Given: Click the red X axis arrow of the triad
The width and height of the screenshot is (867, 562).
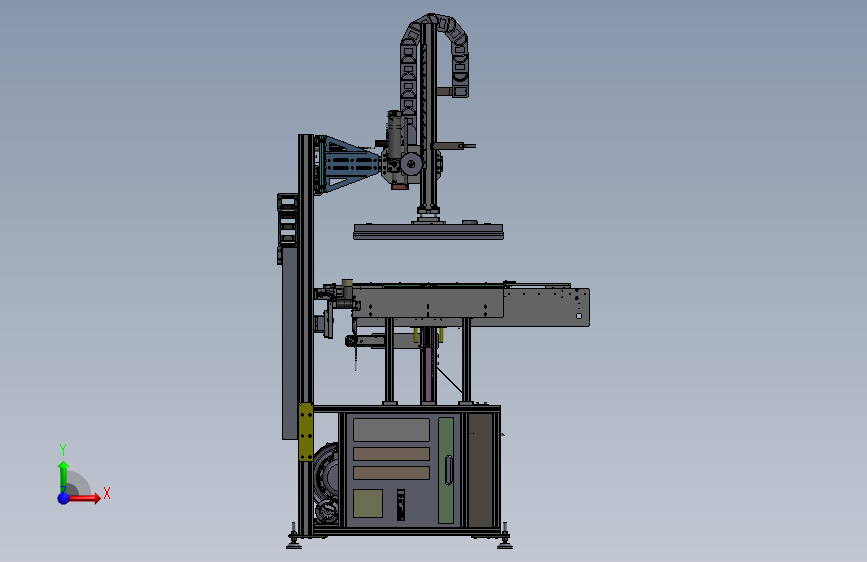Looking at the screenshot, I should tap(84, 498).
